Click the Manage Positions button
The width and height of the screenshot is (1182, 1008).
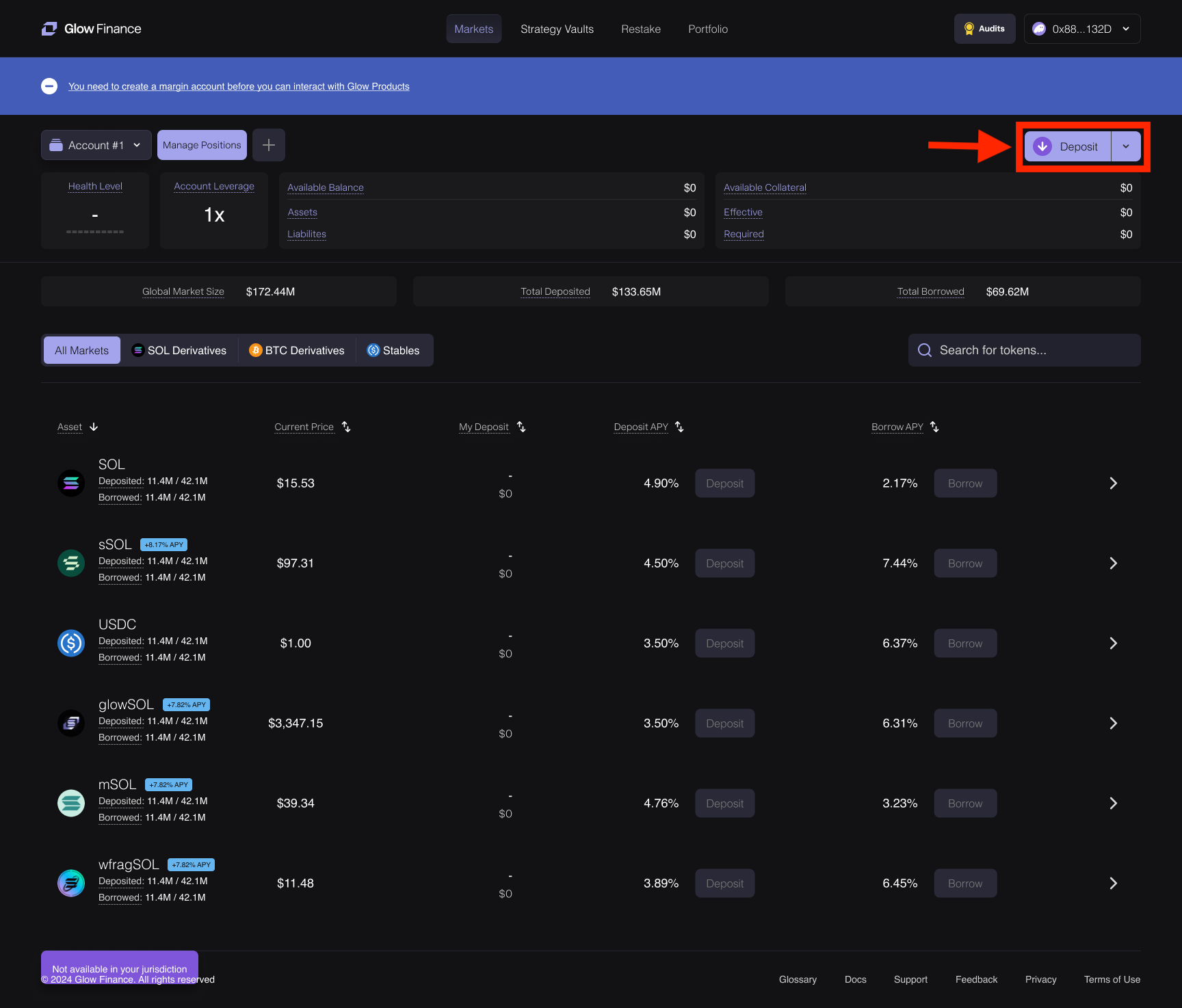coord(202,145)
